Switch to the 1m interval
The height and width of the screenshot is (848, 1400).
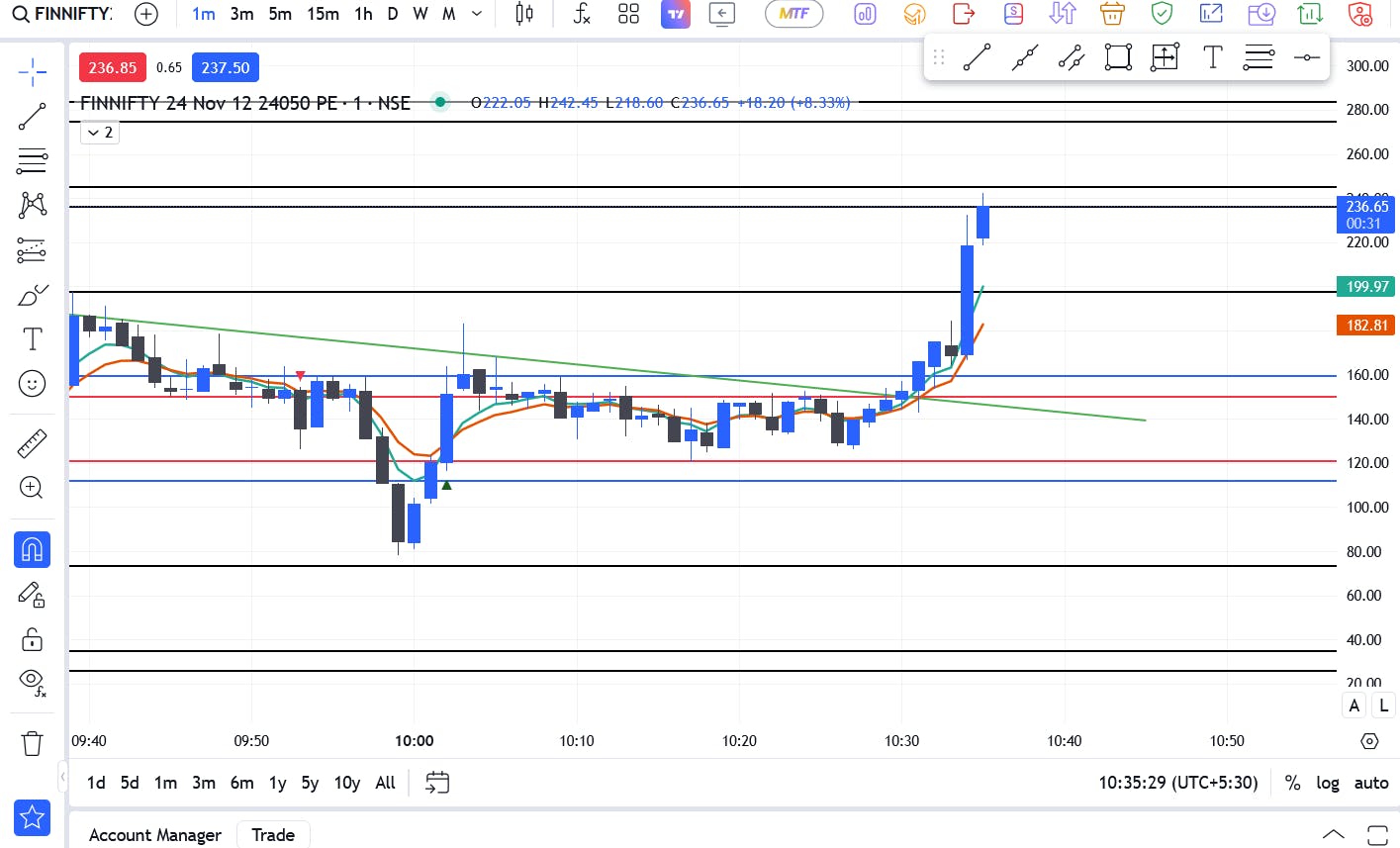tap(204, 14)
